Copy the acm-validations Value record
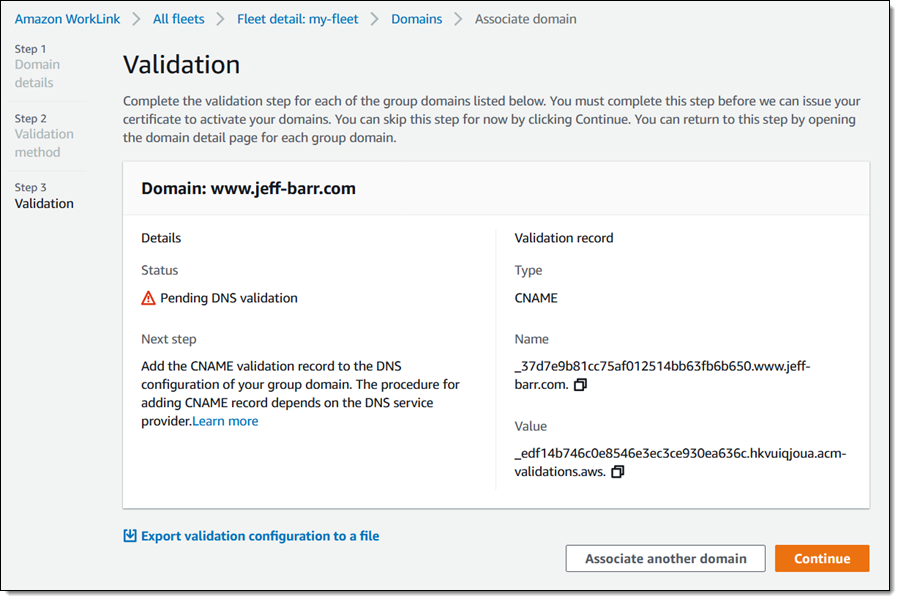Image resolution: width=900 pixels, height=601 pixels. [617, 472]
